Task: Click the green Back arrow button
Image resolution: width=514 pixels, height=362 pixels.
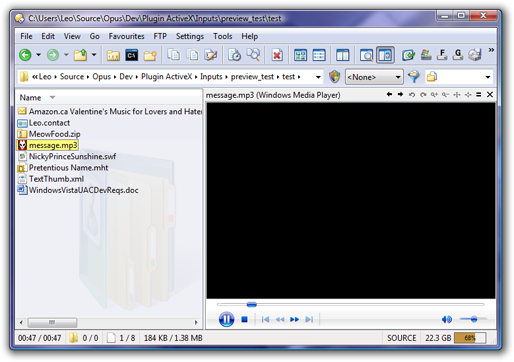Action: pos(25,55)
